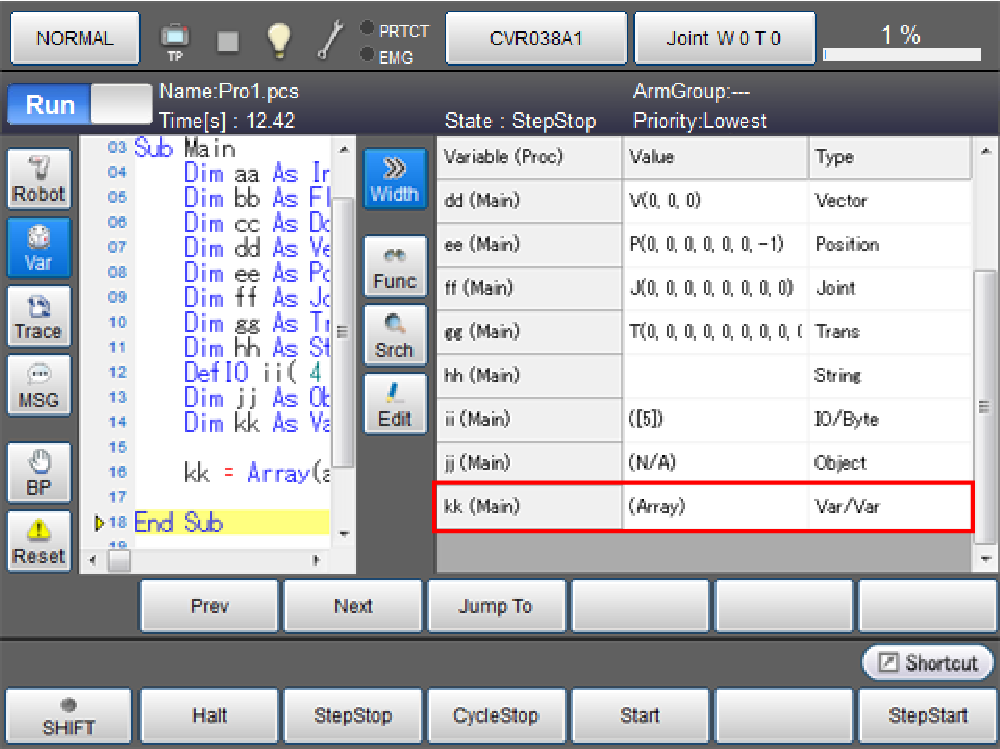1000x749 pixels.
Task: Expand panel with Width button
Action: tap(394, 179)
